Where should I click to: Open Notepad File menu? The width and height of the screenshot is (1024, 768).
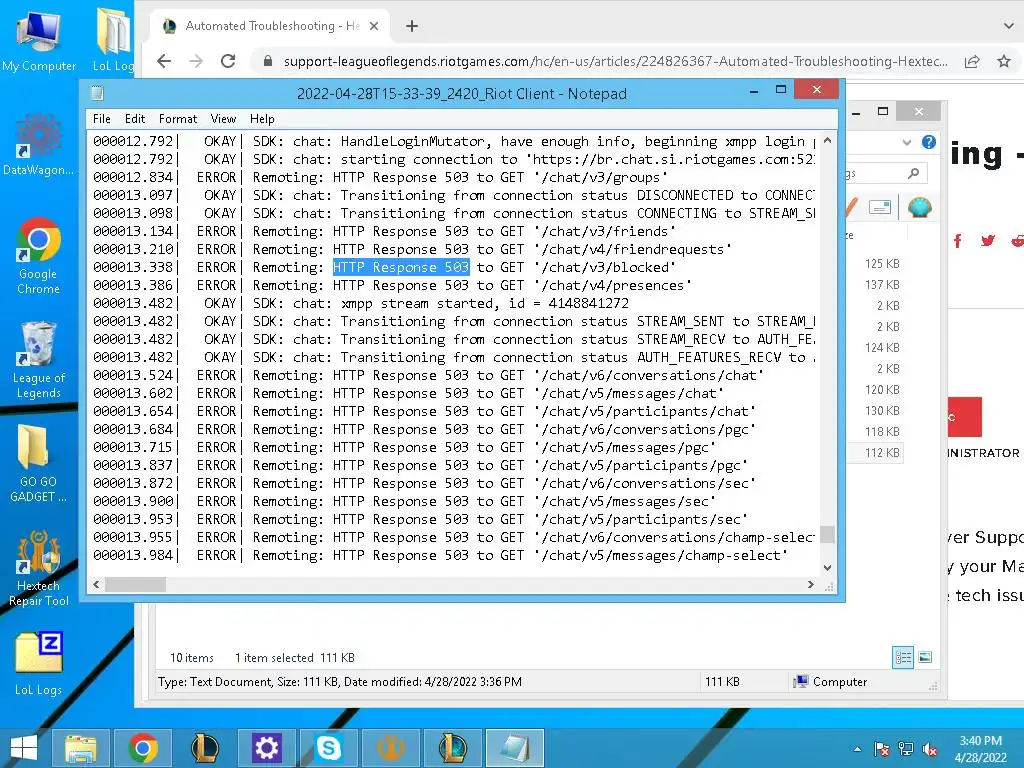click(101, 119)
